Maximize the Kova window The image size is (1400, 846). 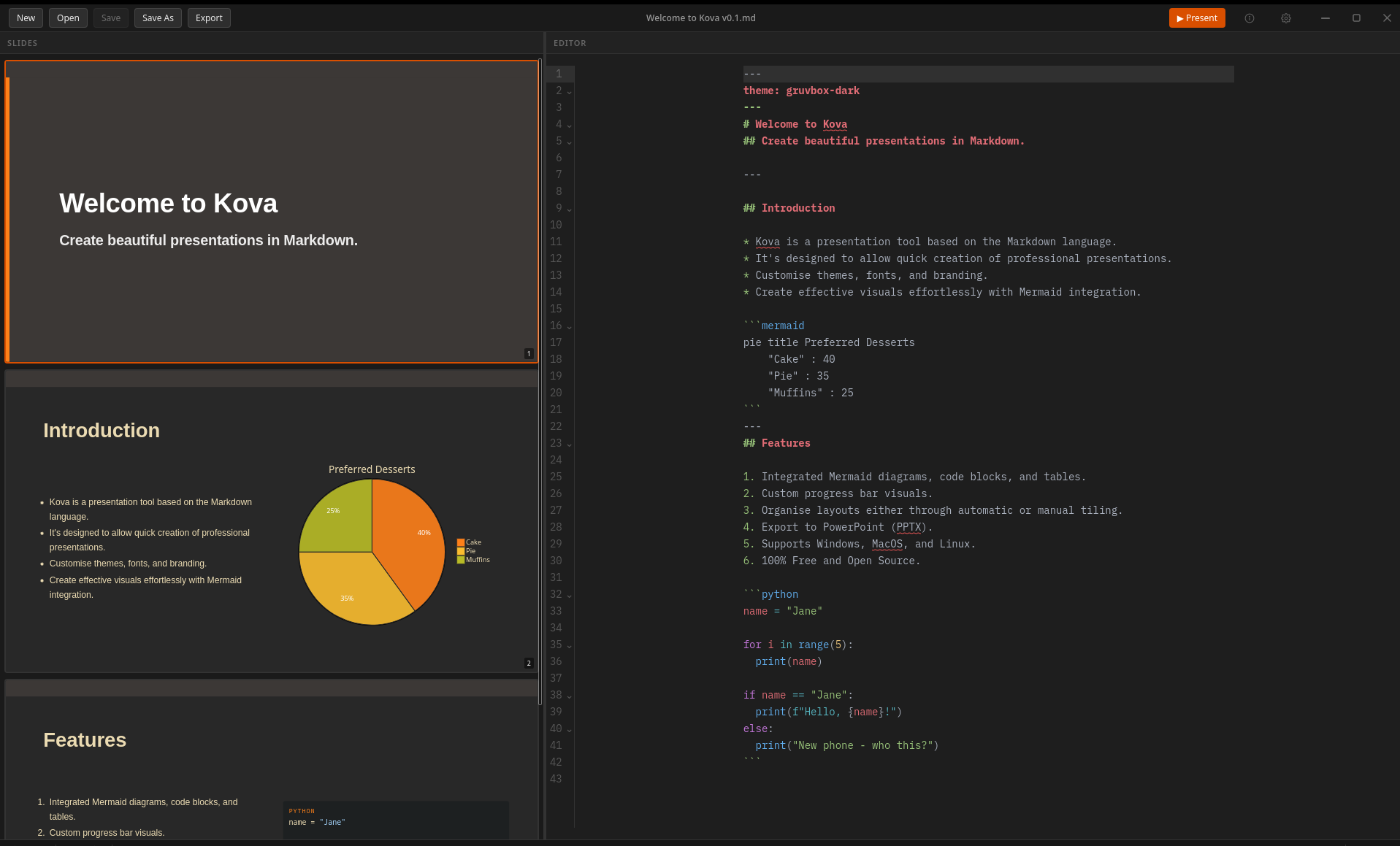click(x=1356, y=18)
